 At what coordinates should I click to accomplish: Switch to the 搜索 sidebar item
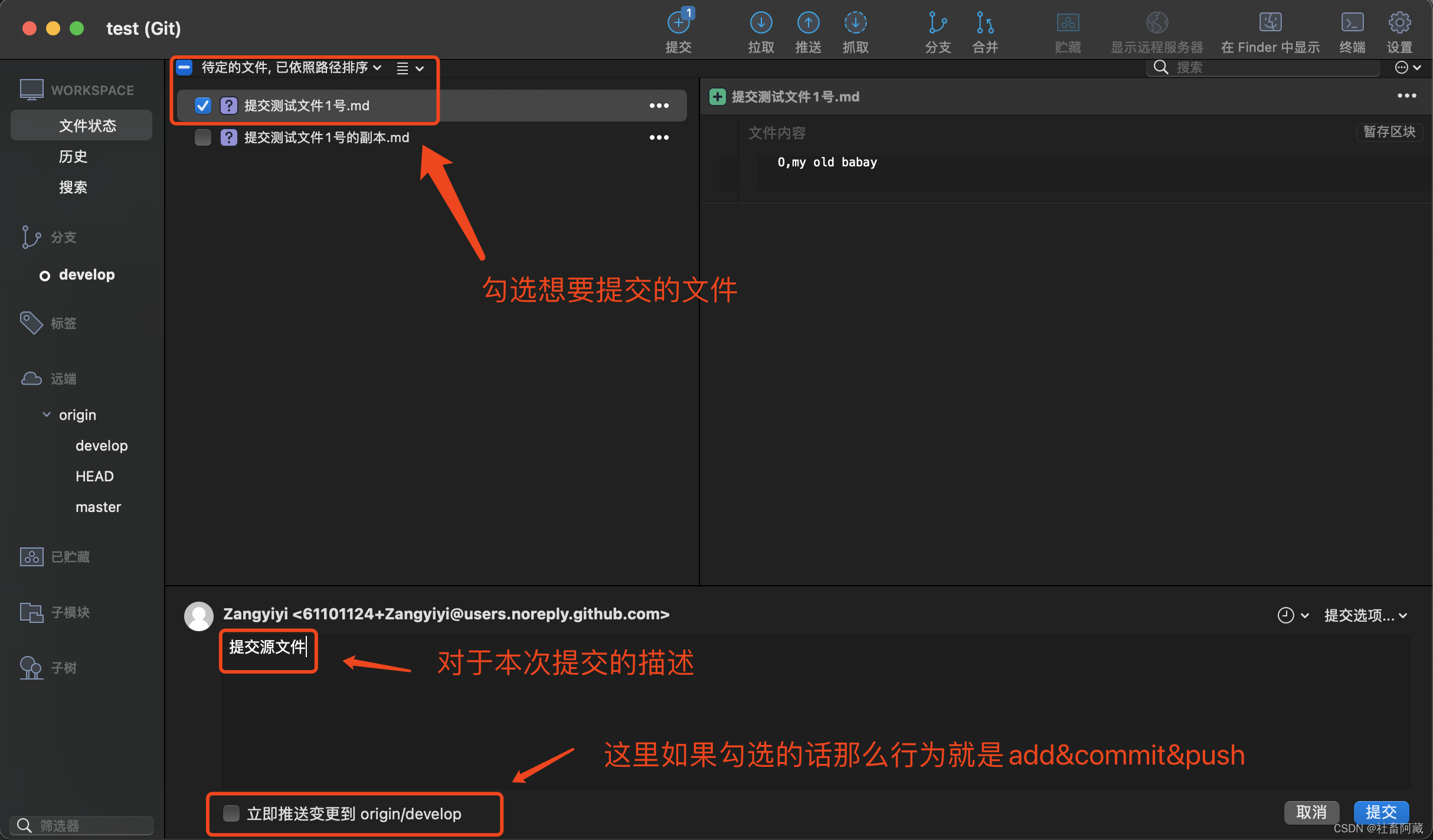click(x=73, y=187)
